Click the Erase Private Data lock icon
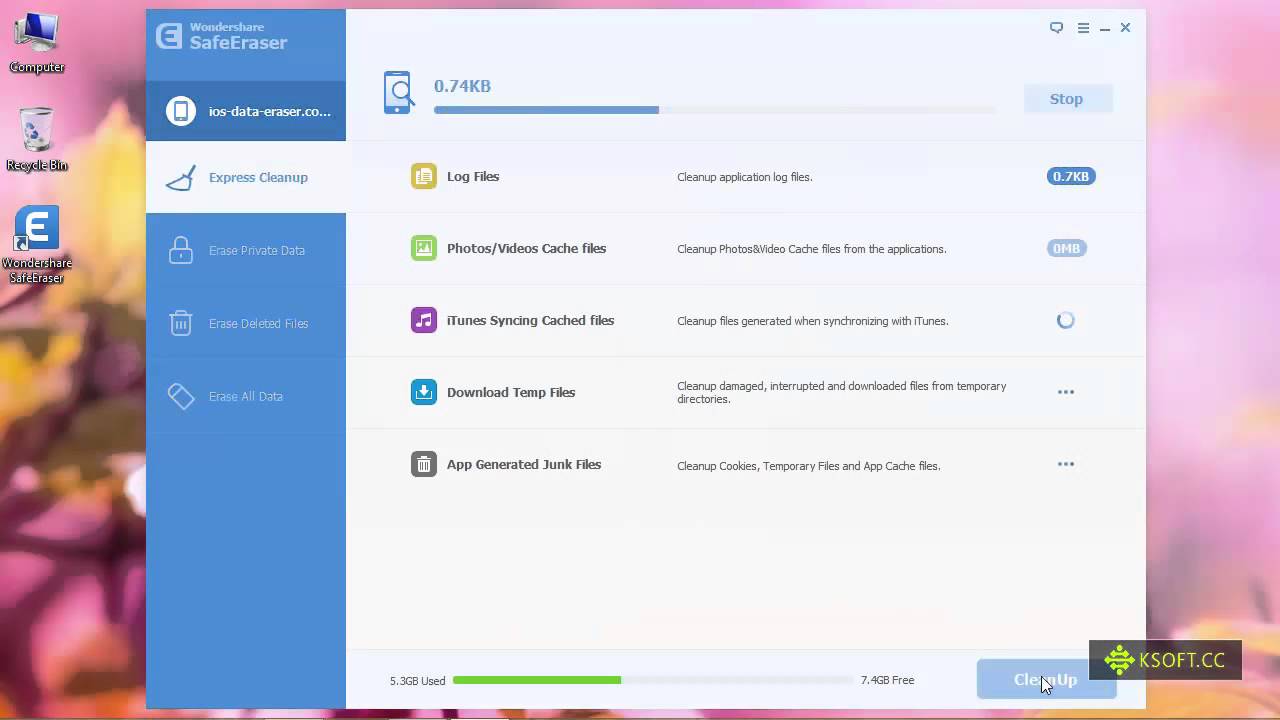The width and height of the screenshot is (1280, 720). click(181, 250)
